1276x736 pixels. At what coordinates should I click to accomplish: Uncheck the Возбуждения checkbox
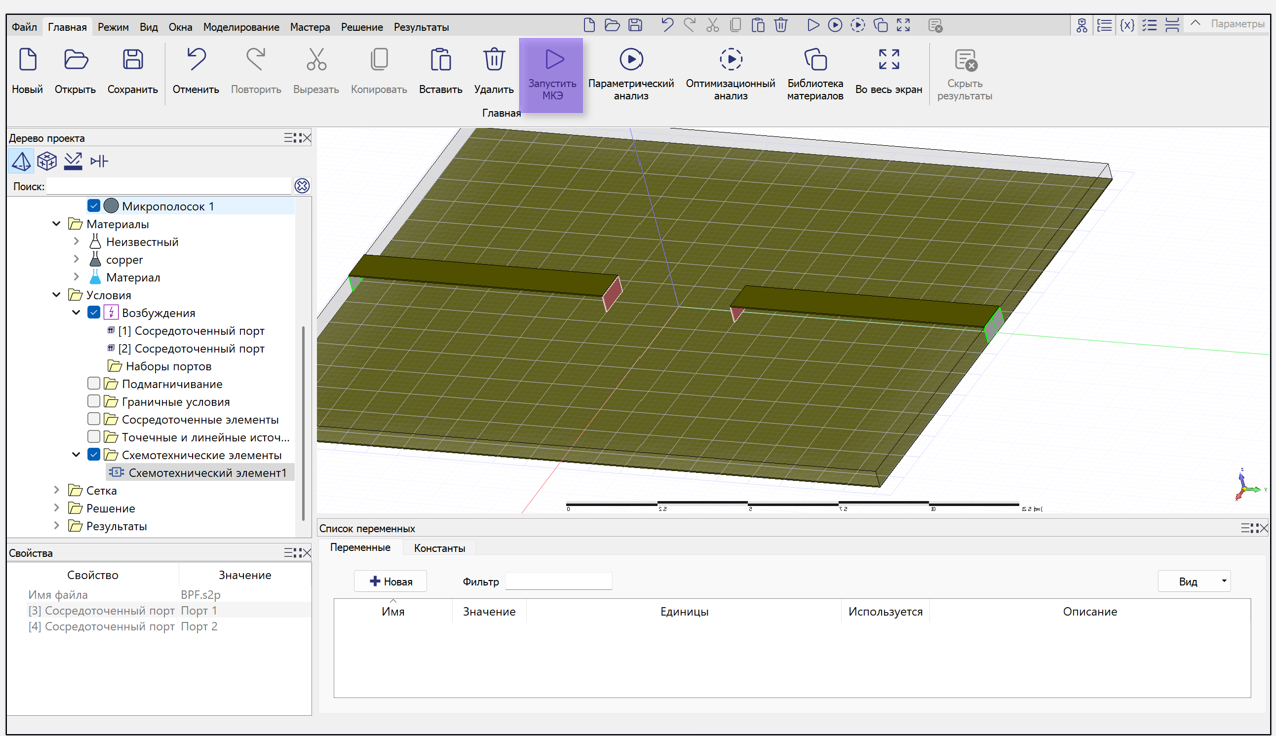pyautogui.click(x=94, y=313)
